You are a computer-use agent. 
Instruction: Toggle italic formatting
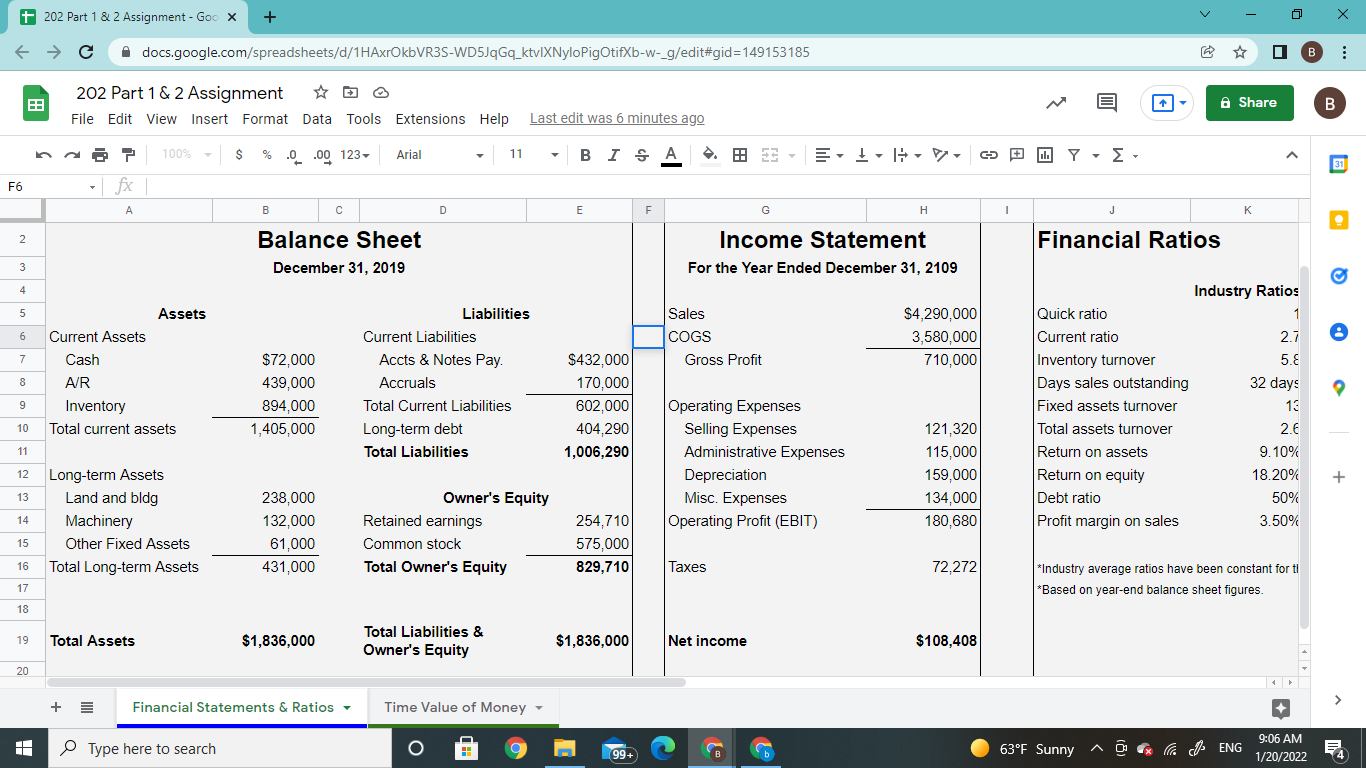613,155
